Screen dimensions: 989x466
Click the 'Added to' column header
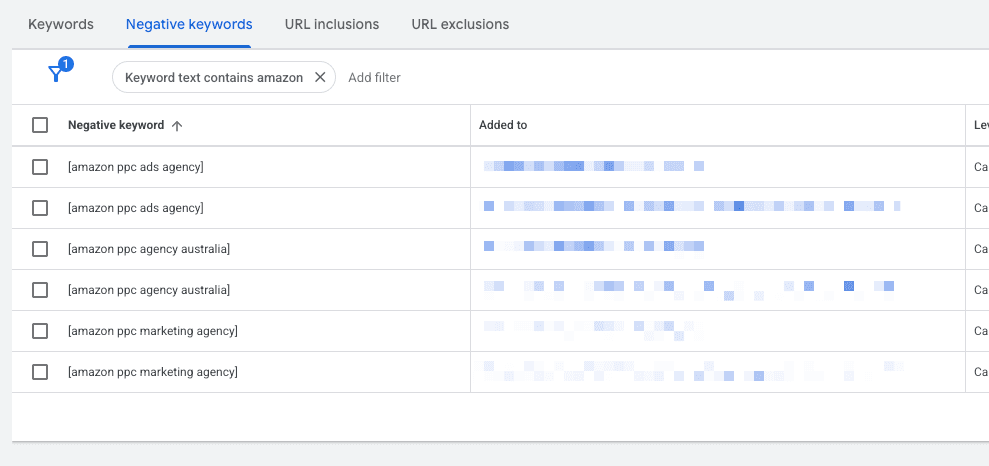(x=503, y=125)
